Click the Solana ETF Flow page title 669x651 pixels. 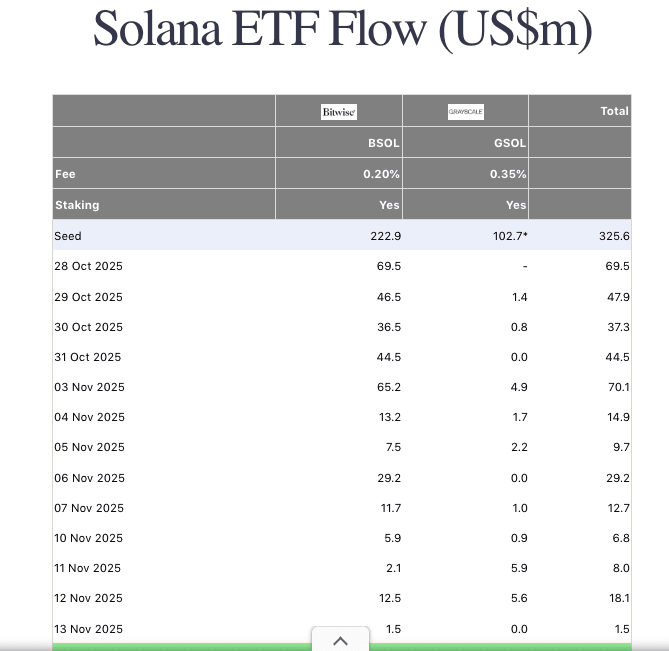(x=342, y=30)
